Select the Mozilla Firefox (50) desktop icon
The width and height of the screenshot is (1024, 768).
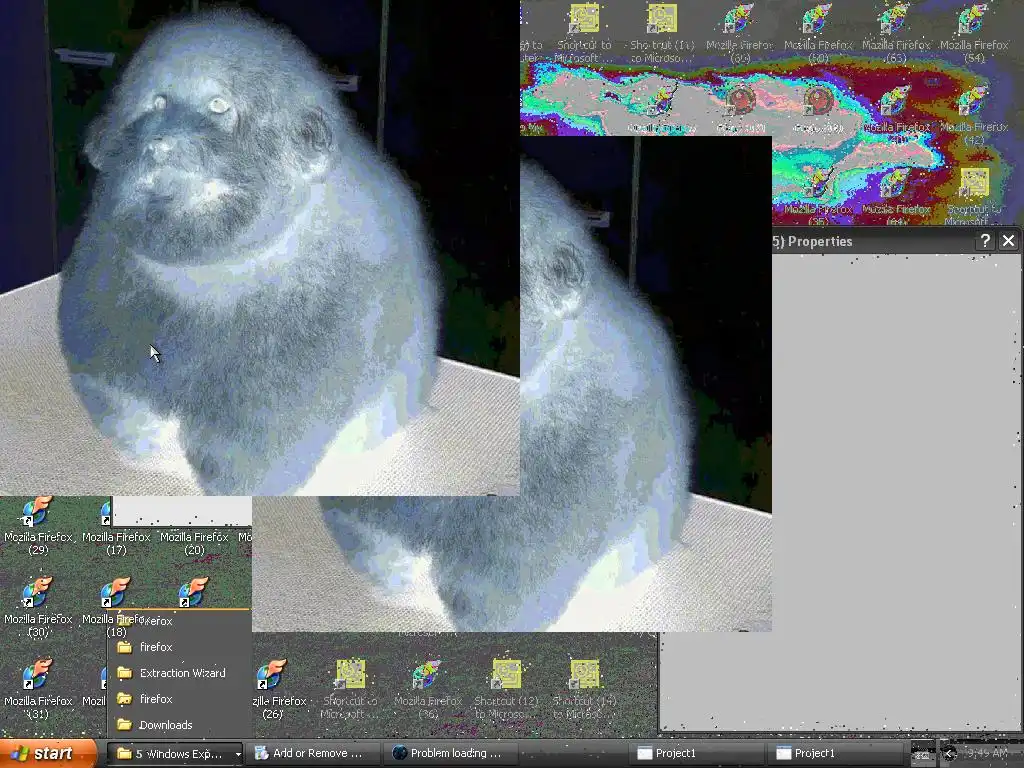click(x=818, y=33)
